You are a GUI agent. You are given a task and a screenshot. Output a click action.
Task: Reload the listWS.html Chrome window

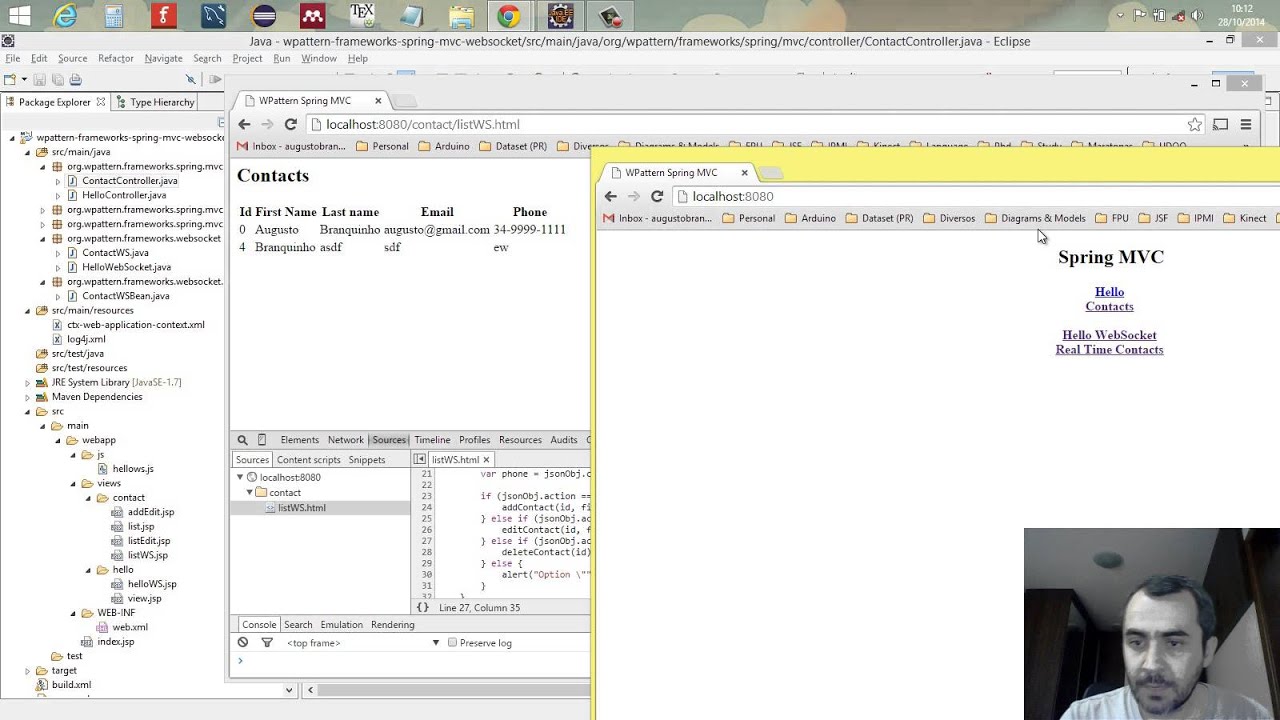coord(291,125)
